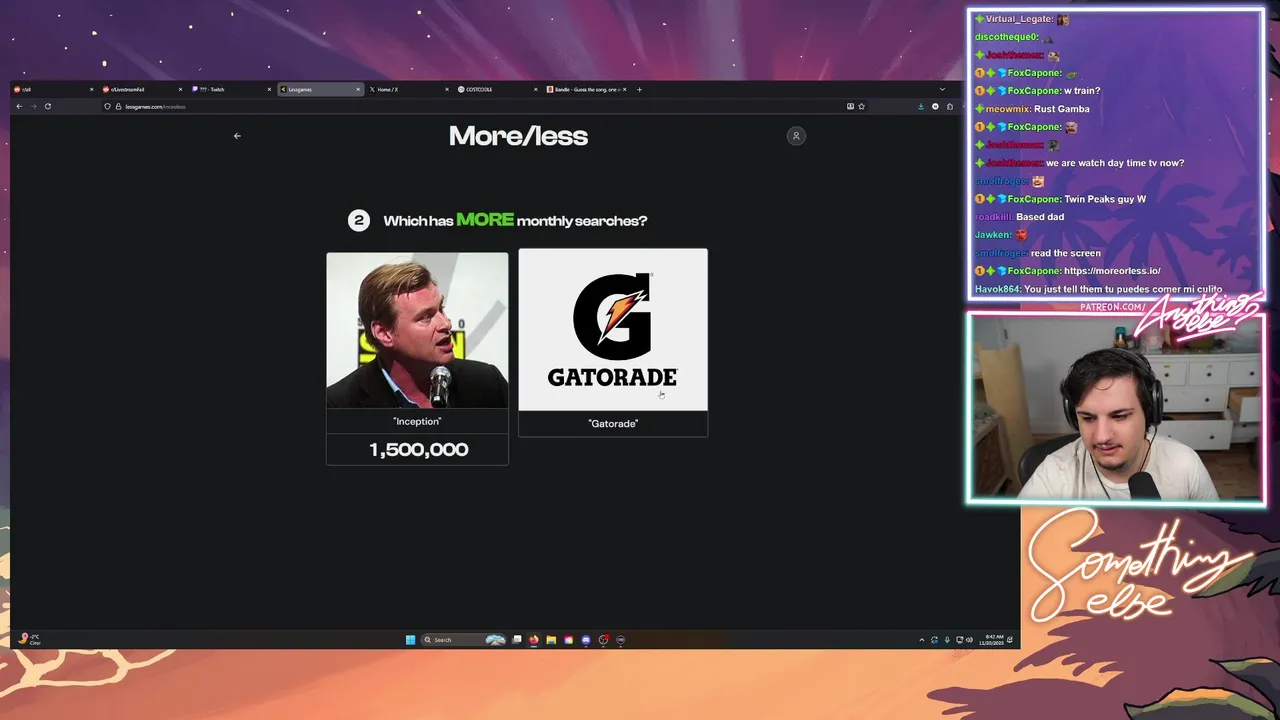The image size is (1280, 720).
Task: Switch to the Bandle browser tab
Action: [585, 89]
